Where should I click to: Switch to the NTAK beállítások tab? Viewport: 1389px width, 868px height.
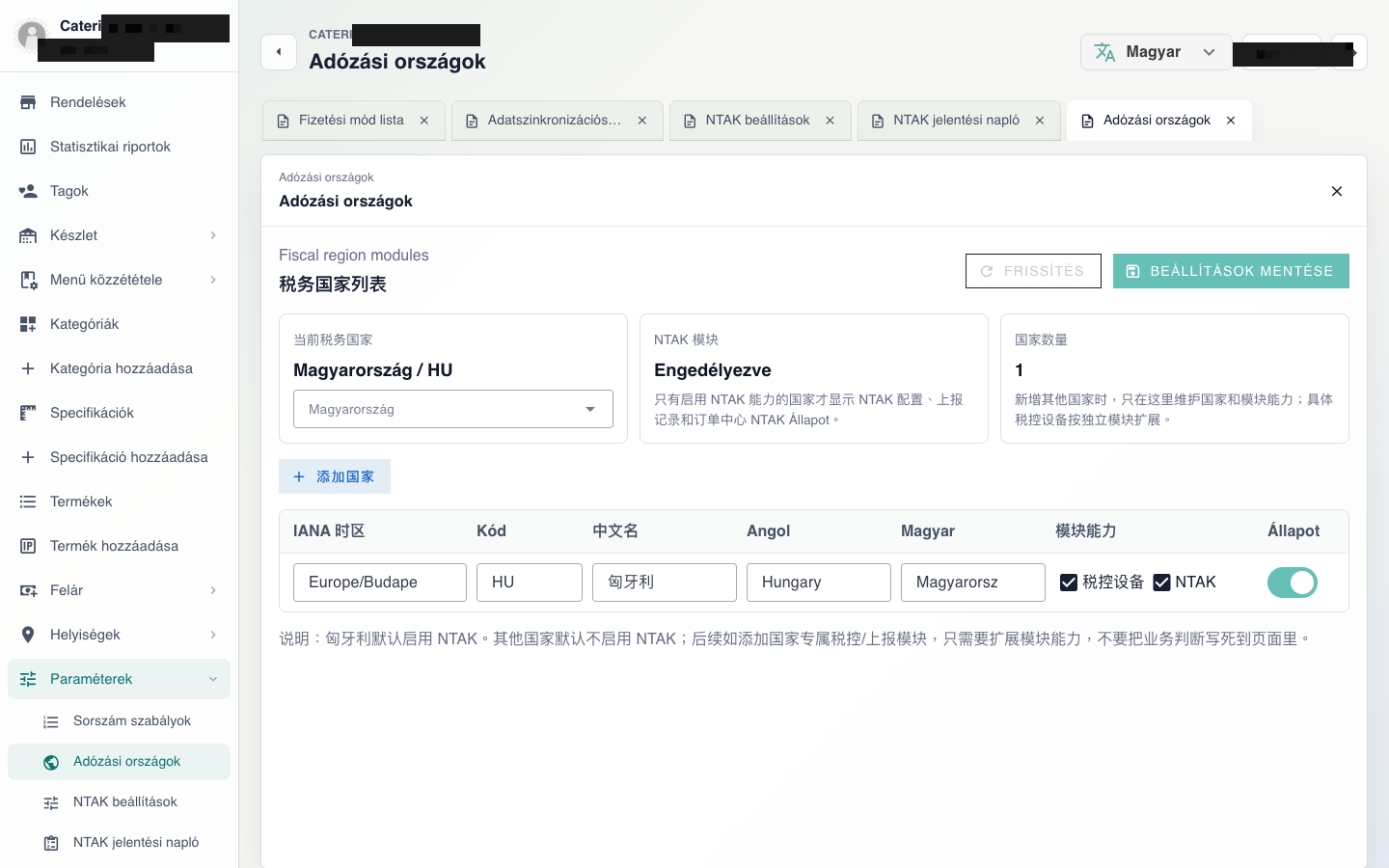[760, 121]
